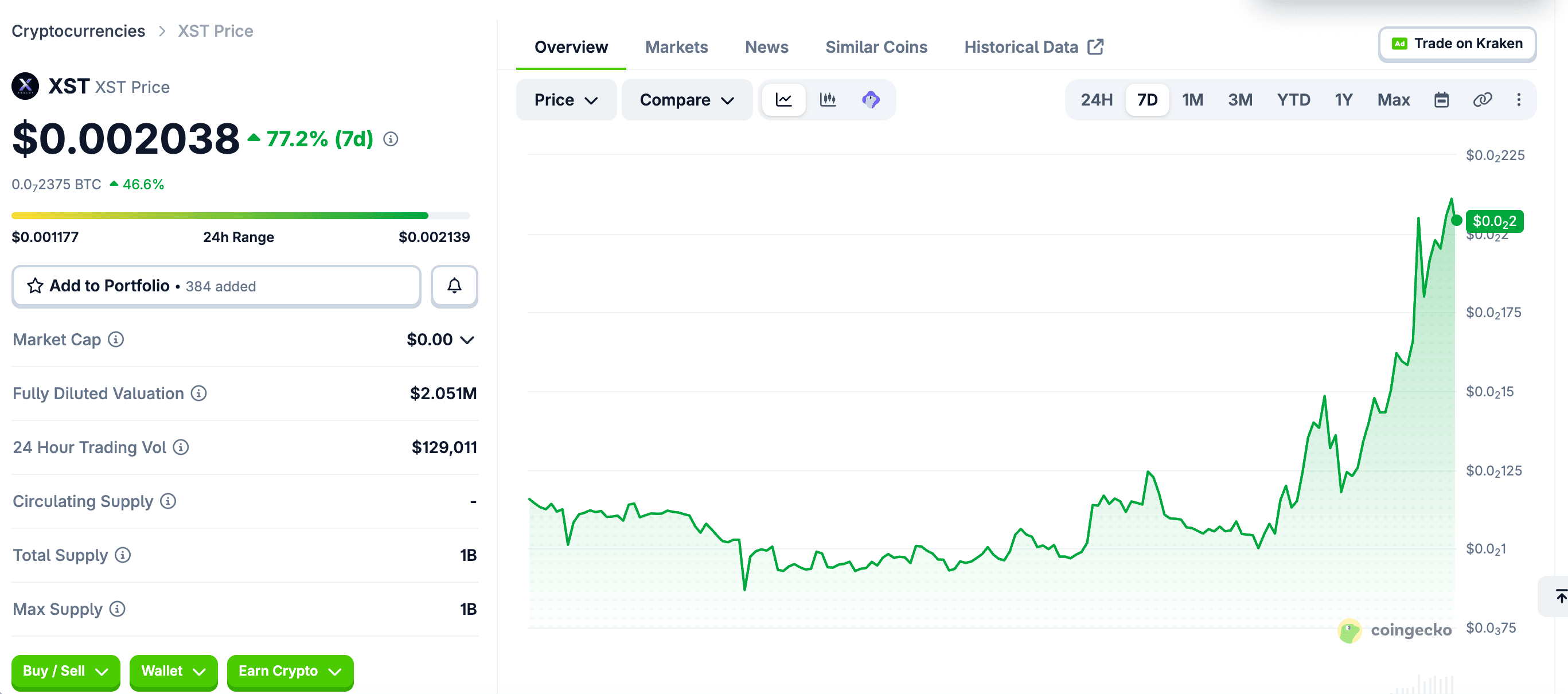Select the 1M time range
1568x694 pixels.
[x=1192, y=100]
